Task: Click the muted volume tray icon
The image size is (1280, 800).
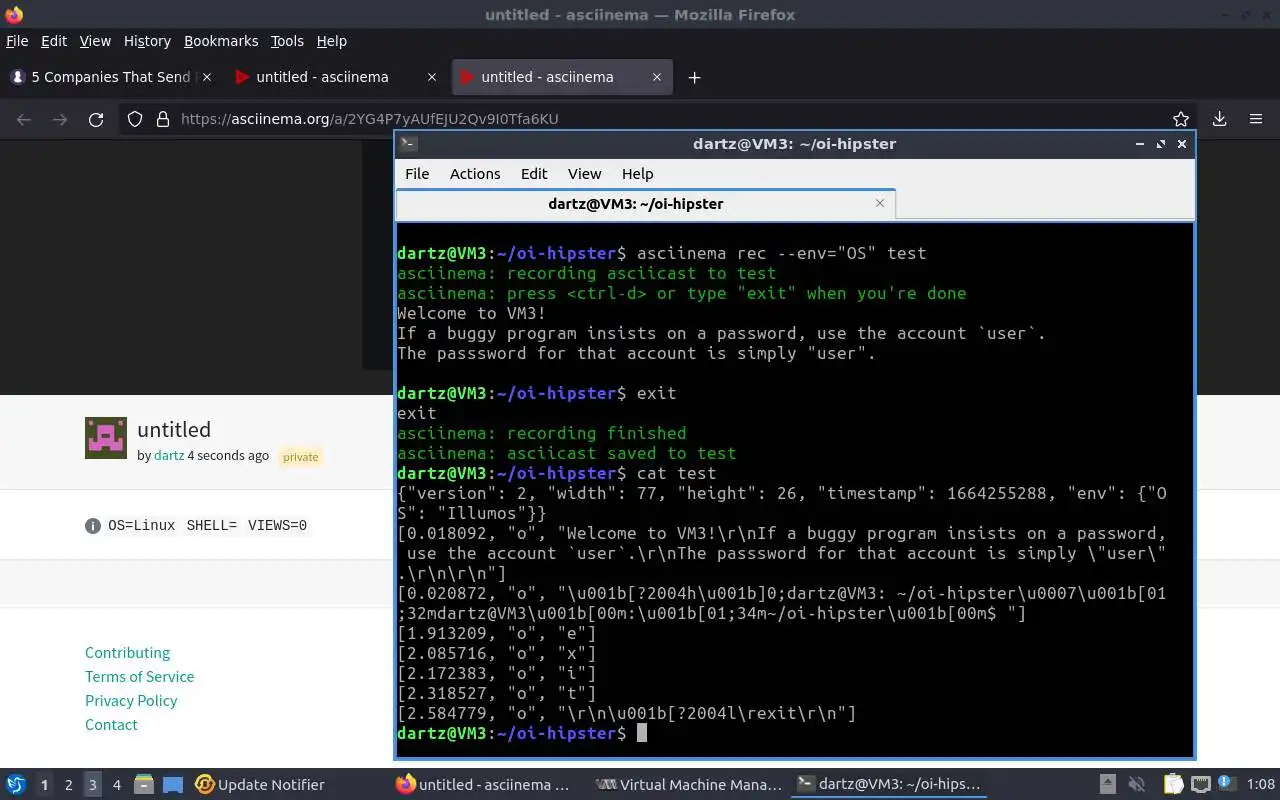Action: pos(1137,785)
